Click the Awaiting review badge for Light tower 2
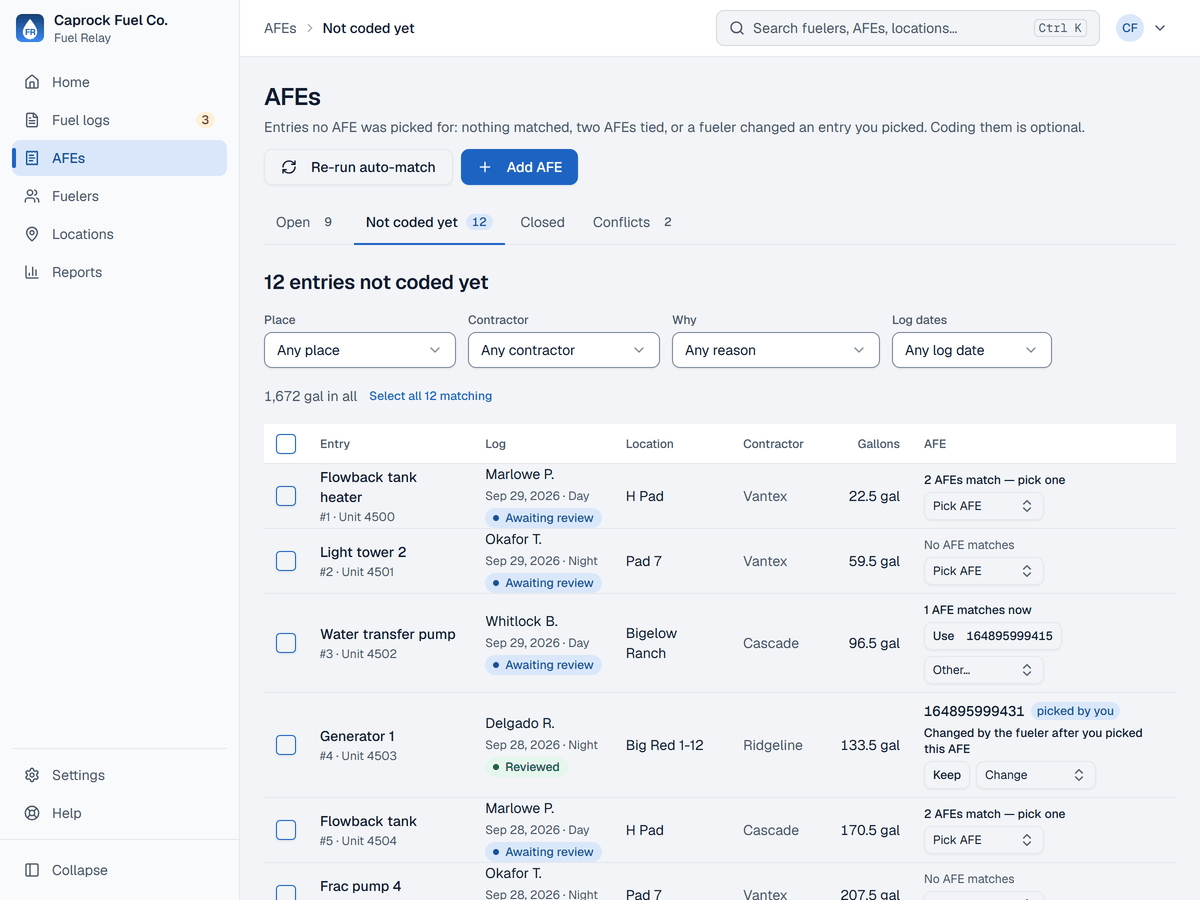Viewport: 1200px width, 900px height. tap(543, 583)
